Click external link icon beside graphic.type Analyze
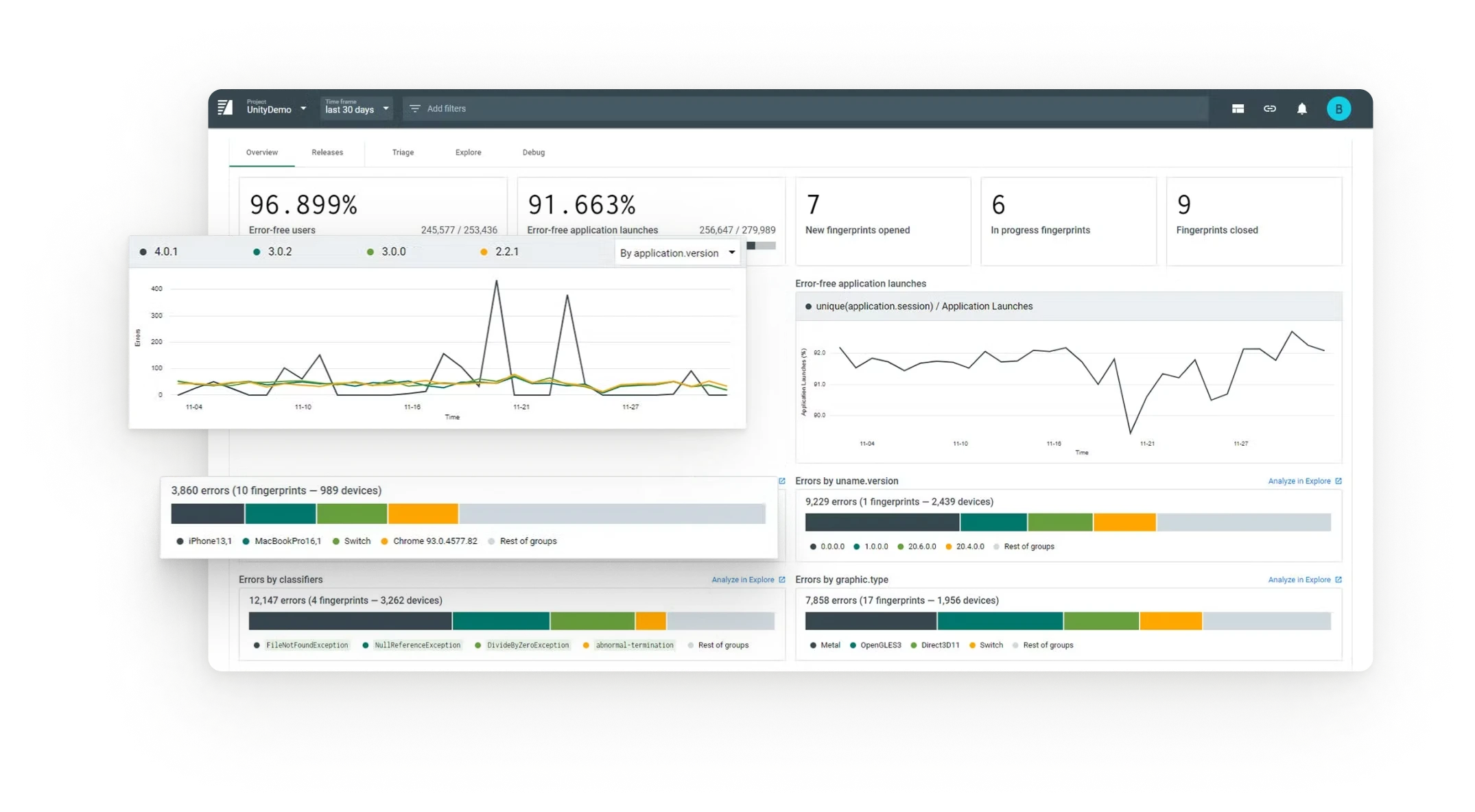 1338,580
